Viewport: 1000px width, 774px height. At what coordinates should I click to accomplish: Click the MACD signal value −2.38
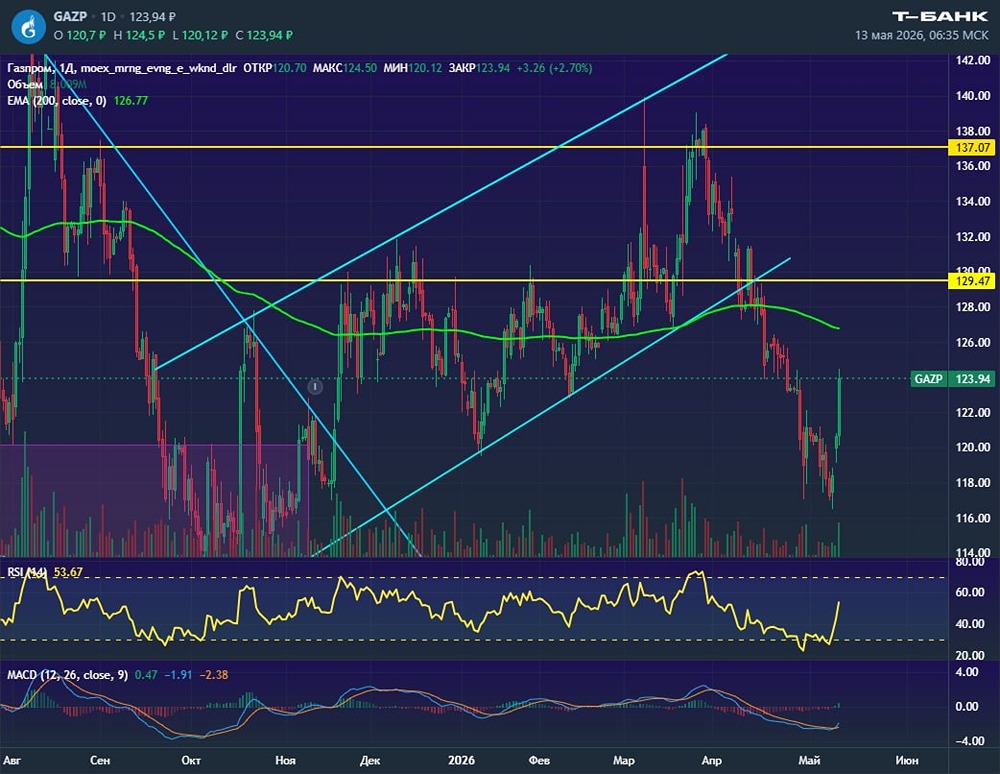(214, 675)
